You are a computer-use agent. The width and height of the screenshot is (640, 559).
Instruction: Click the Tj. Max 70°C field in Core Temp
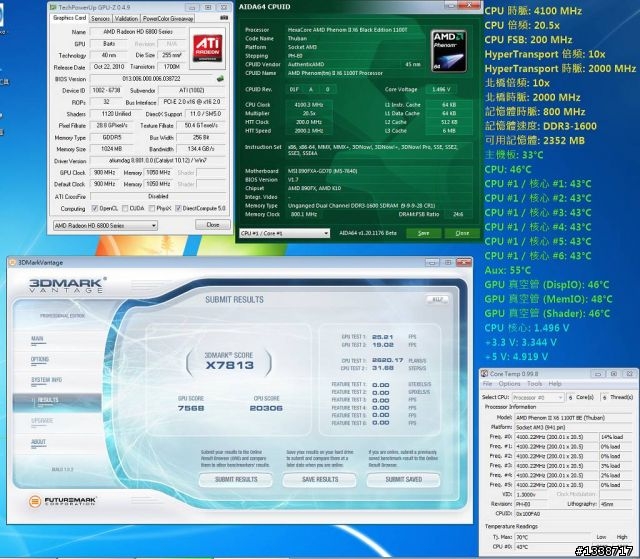[553, 537]
